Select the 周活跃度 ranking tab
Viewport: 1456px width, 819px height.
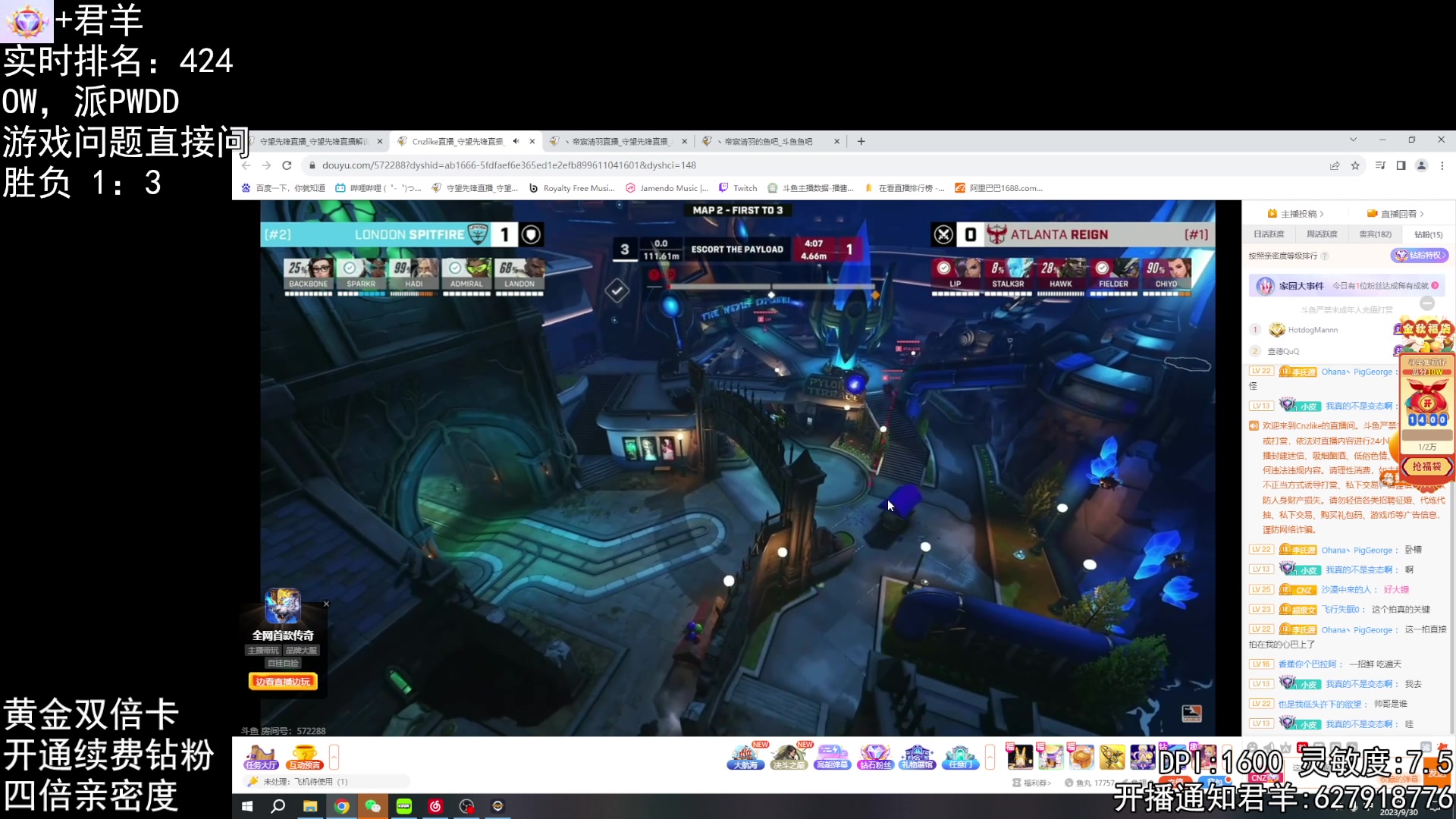[x=1322, y=234]
